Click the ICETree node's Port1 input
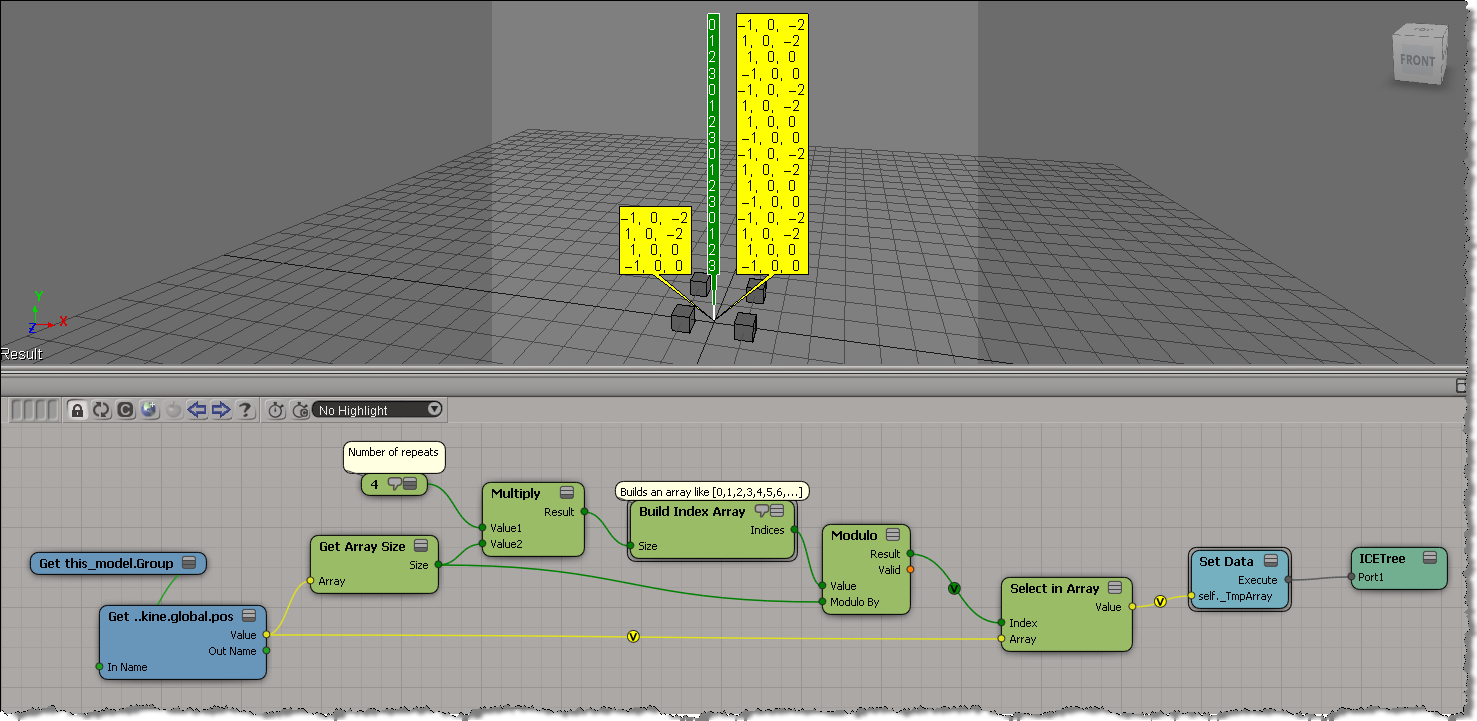This screenshot has width=1477, height=721. coord(1353,577)
